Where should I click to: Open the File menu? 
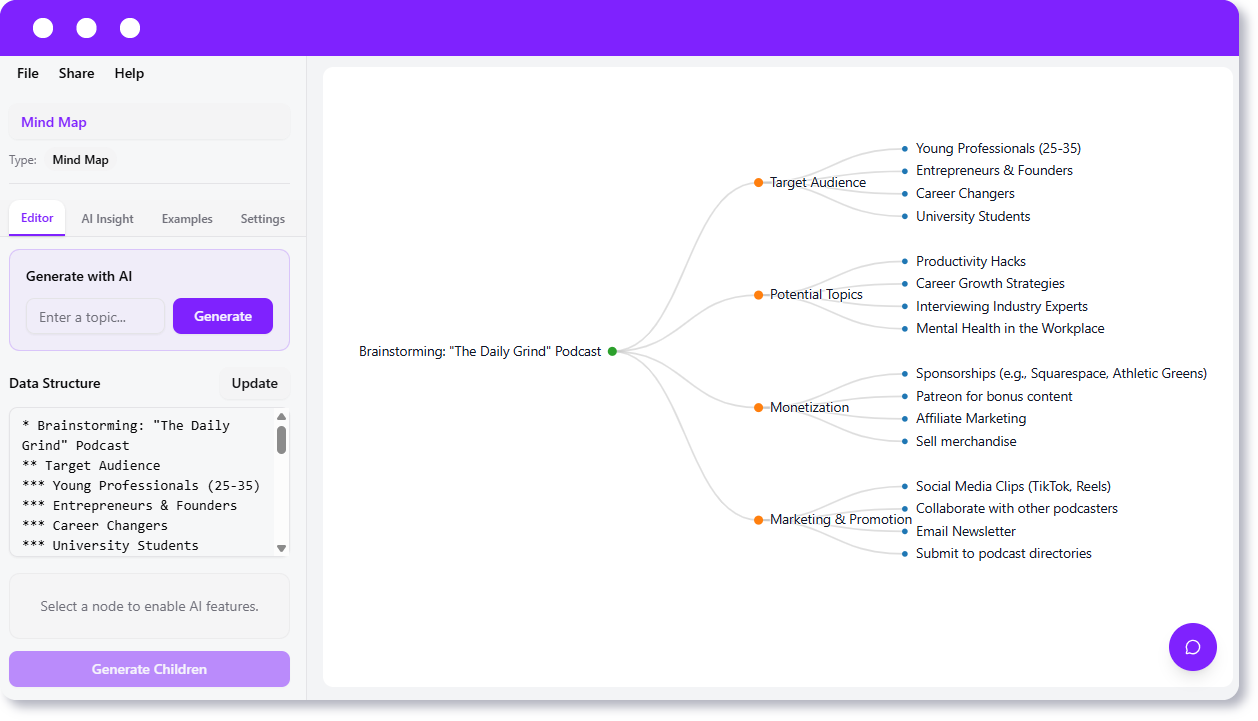point(28,73)
